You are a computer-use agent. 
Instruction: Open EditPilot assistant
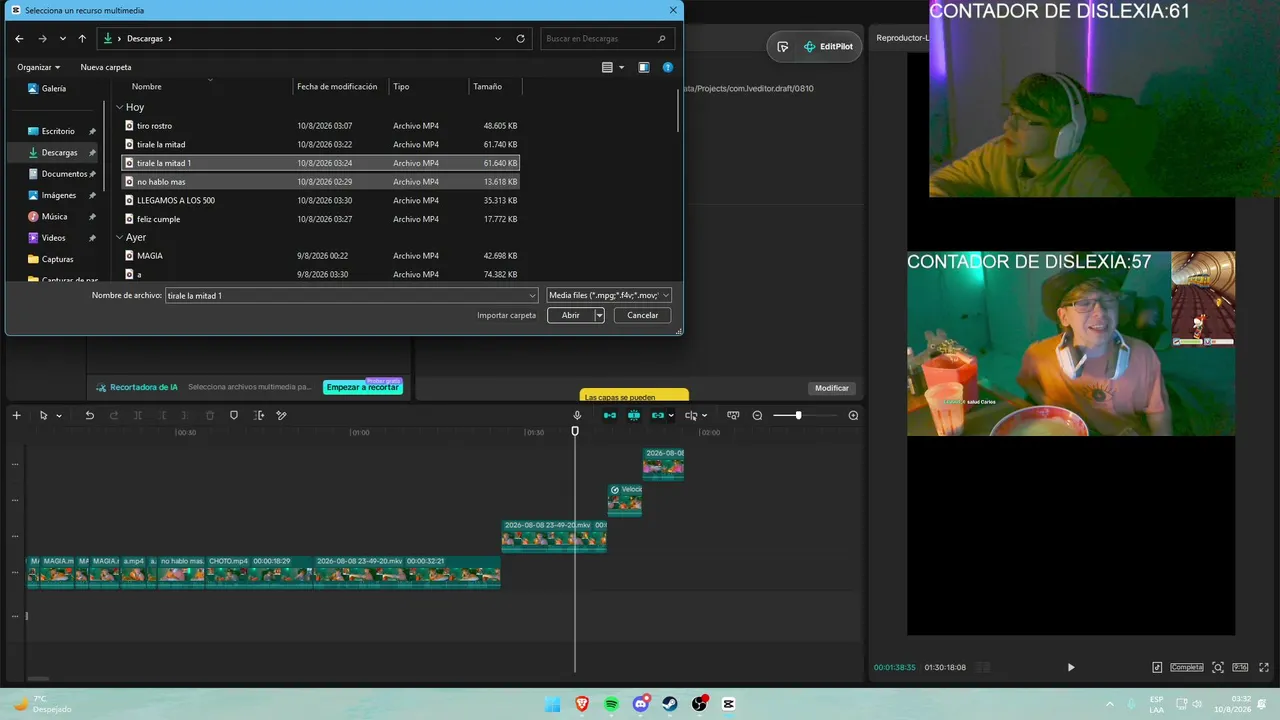coord(828,46)
